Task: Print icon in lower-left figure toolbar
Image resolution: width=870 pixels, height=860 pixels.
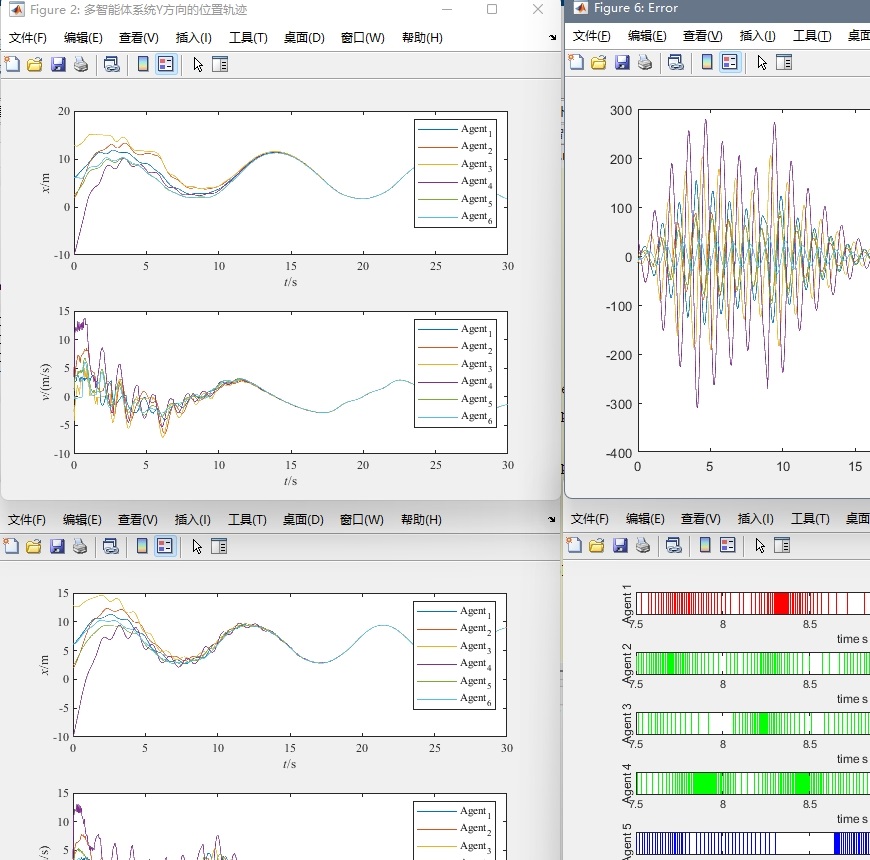Action: (80, 547)
